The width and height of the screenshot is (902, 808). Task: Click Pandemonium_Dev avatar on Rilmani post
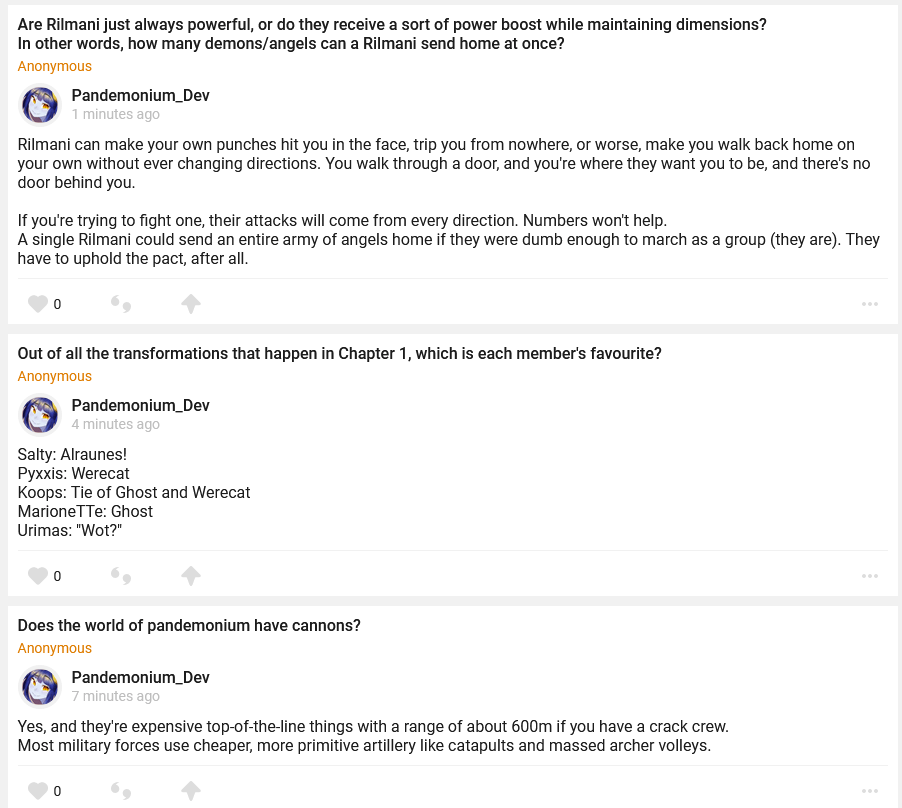[x=41, y=105]
